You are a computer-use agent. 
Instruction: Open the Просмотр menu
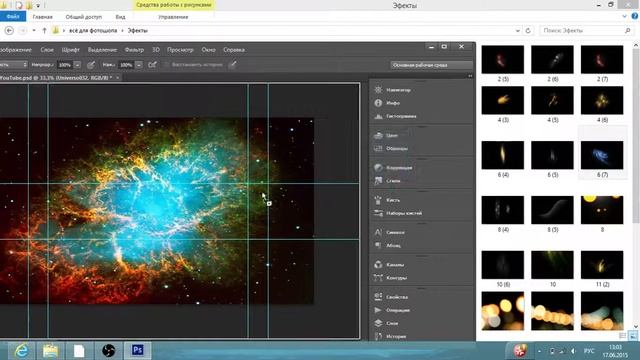[180, 50]
